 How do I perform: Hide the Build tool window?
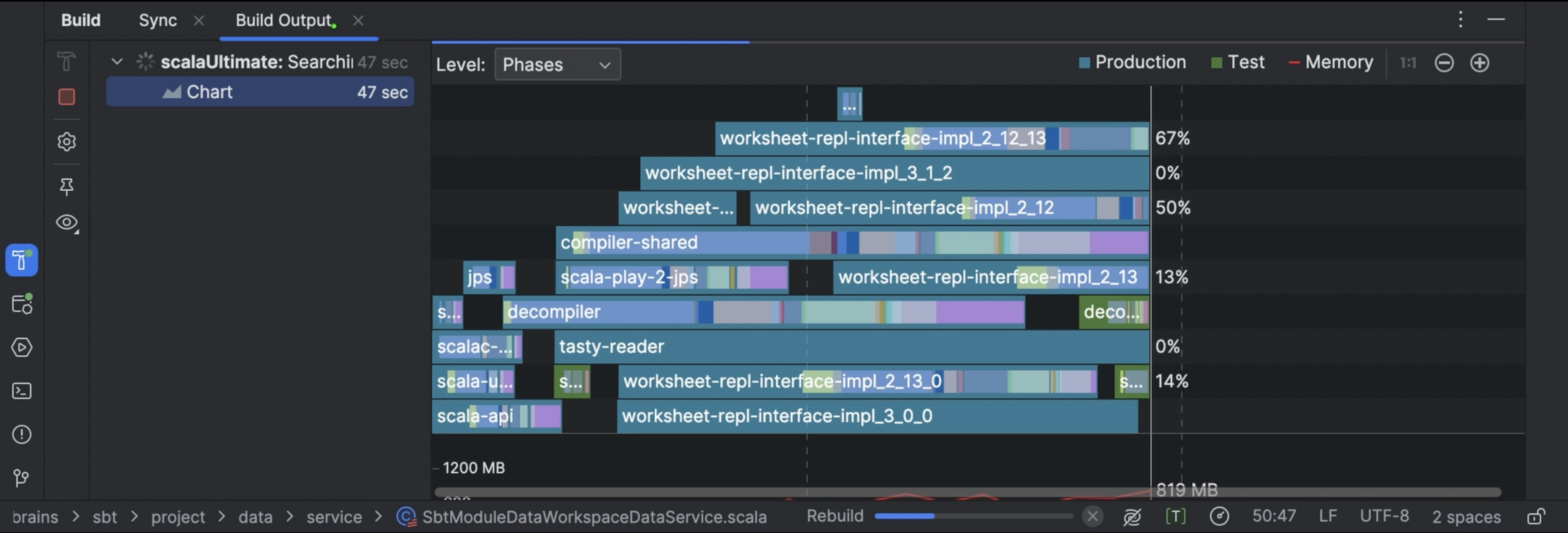pos(1496,19)
